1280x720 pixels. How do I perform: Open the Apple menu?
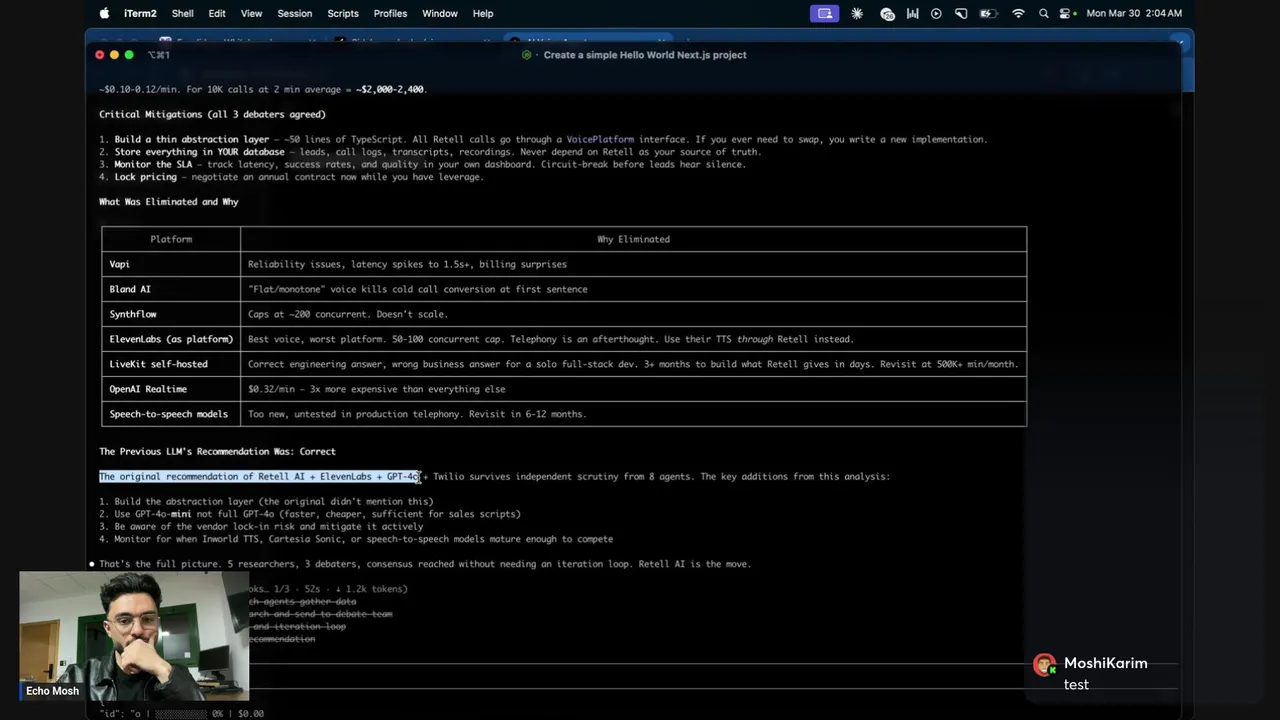[104, 13]
